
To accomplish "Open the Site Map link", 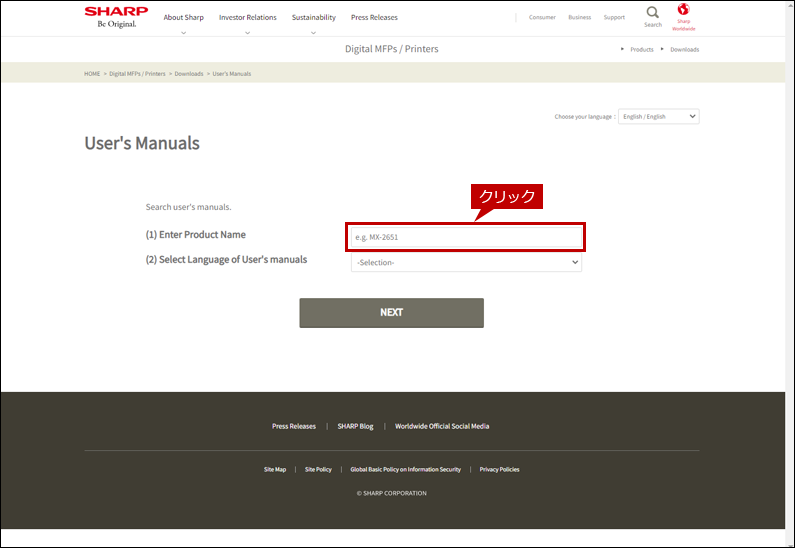I will (x=275, y=469).
